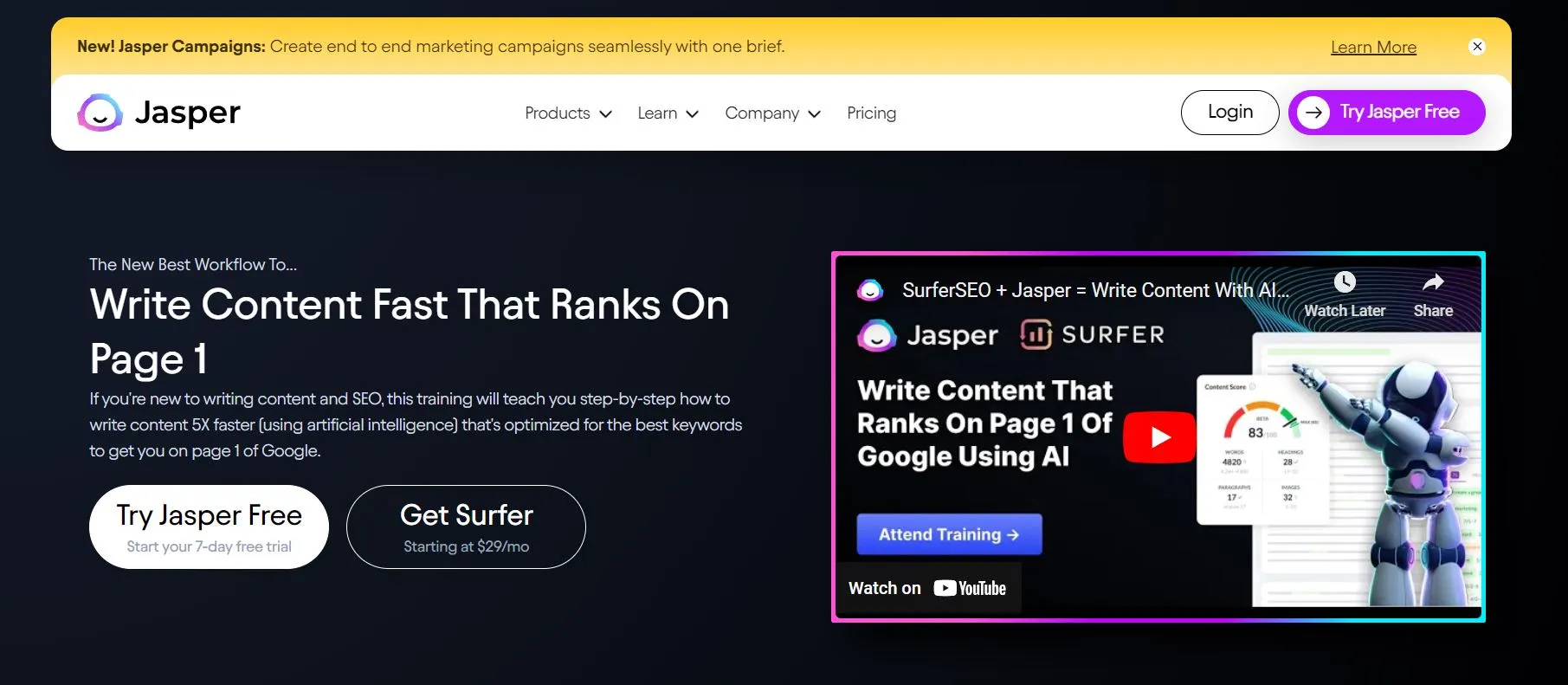The width and height of the screenshot is (1568, 685).
Task: Click the Attend Training button in video
Action: click(949, 534)
